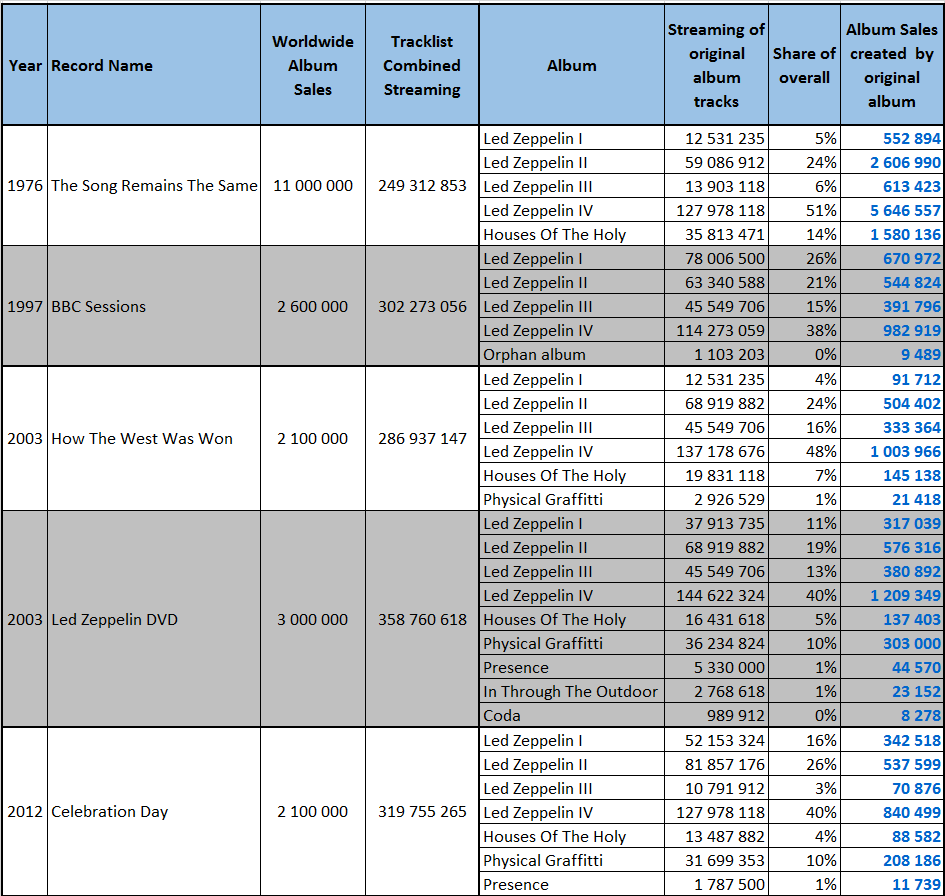Image resolution: width=945 pixels, height=896 pixels.
Task: Select the 'Worldwide Album Sales' header cell
Action: coord(313,65)
